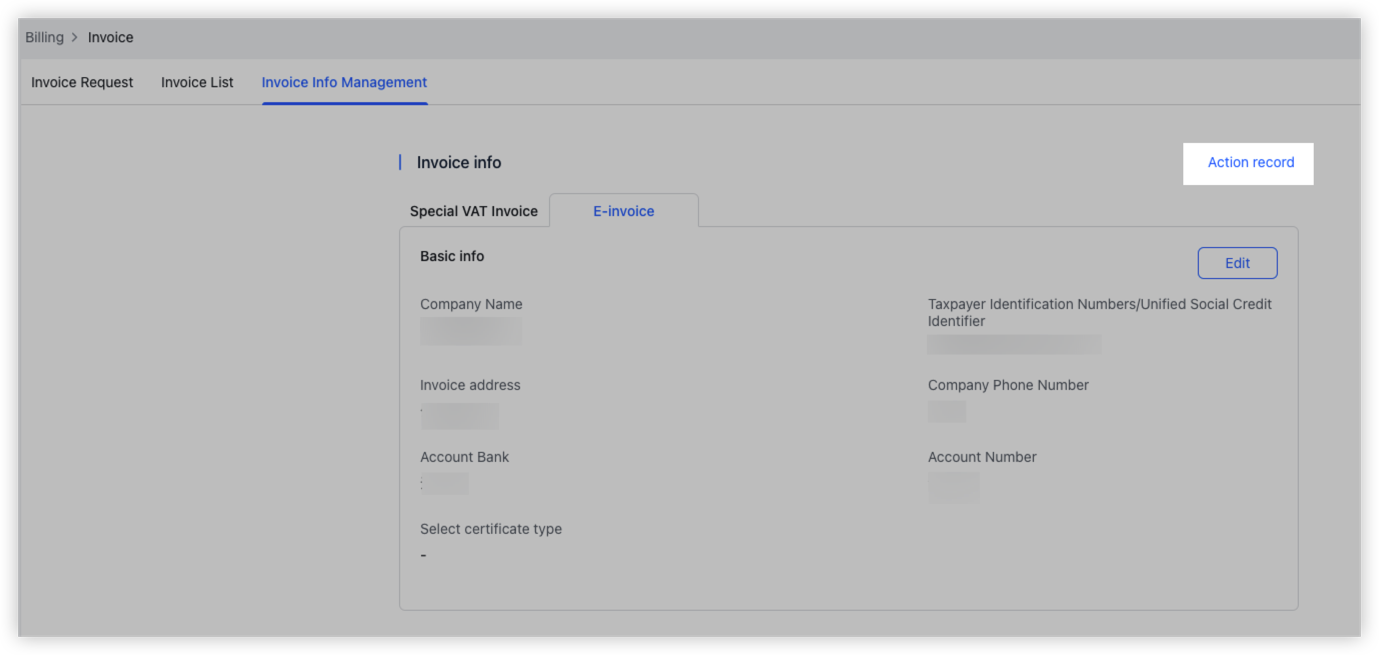The height and width of the screenshot is (655, 1379).
Task: Click the Billing breadcrumb link
Action: [44, 37]
